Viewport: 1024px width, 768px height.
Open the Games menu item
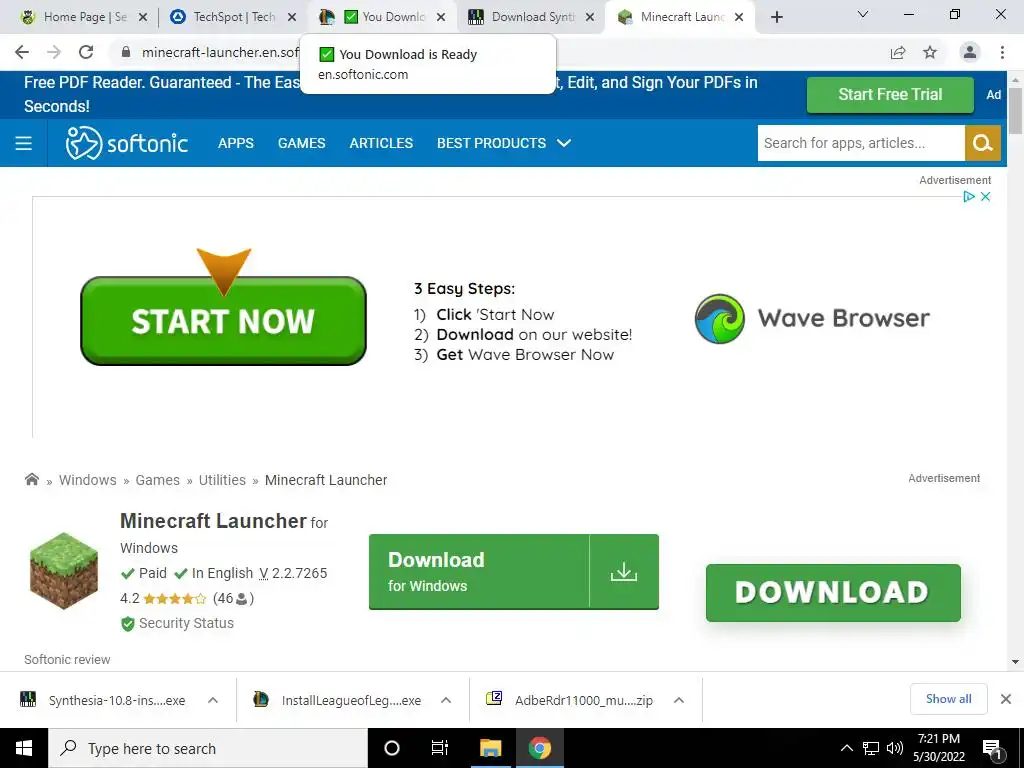301,143
